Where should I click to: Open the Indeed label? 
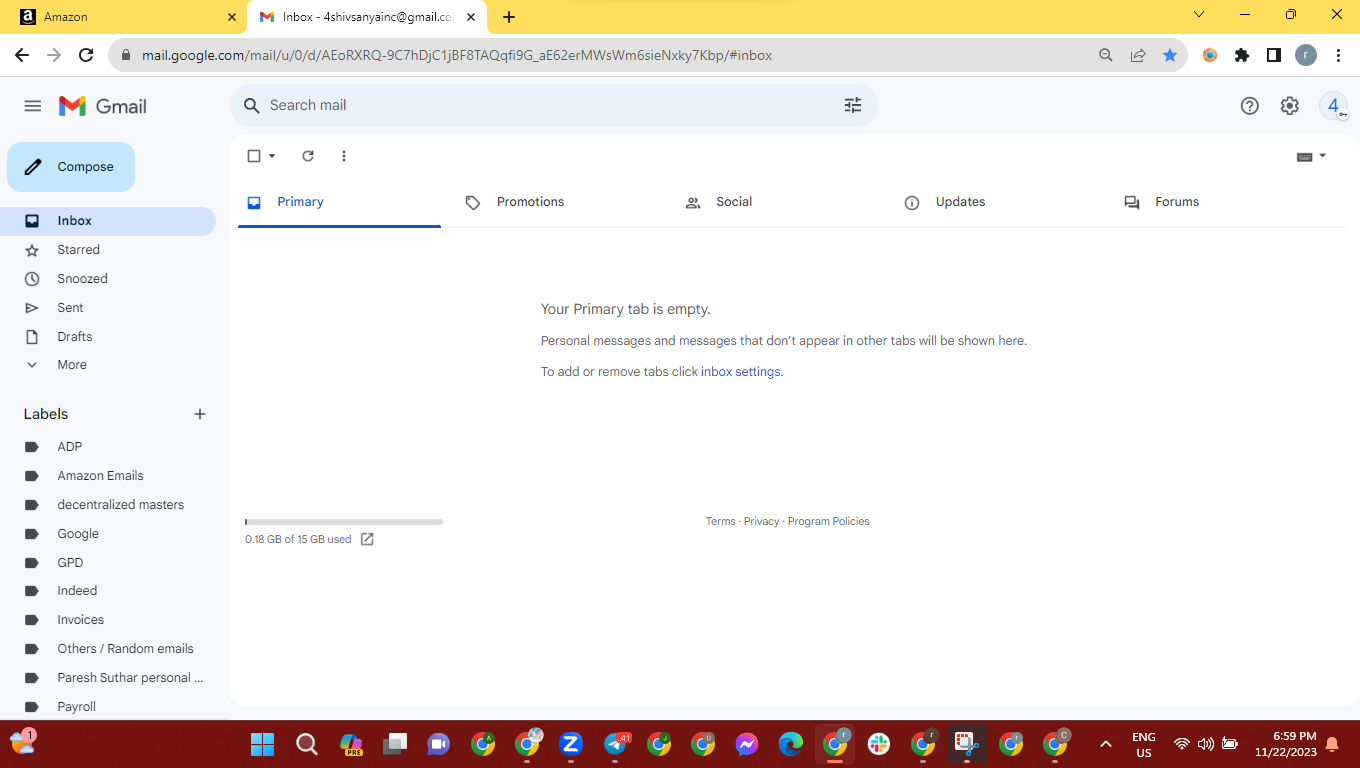108,591
